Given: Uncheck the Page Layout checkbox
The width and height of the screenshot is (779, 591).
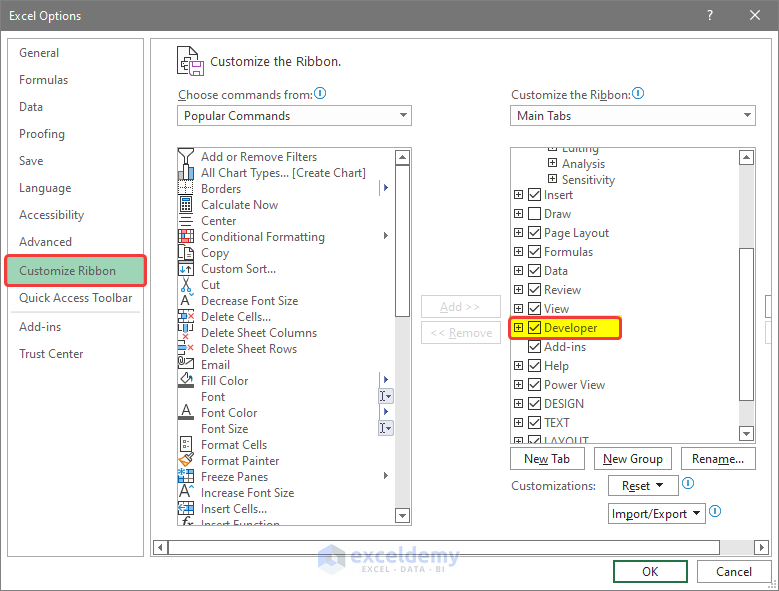Looking at the screenshot, I should 535,232.
